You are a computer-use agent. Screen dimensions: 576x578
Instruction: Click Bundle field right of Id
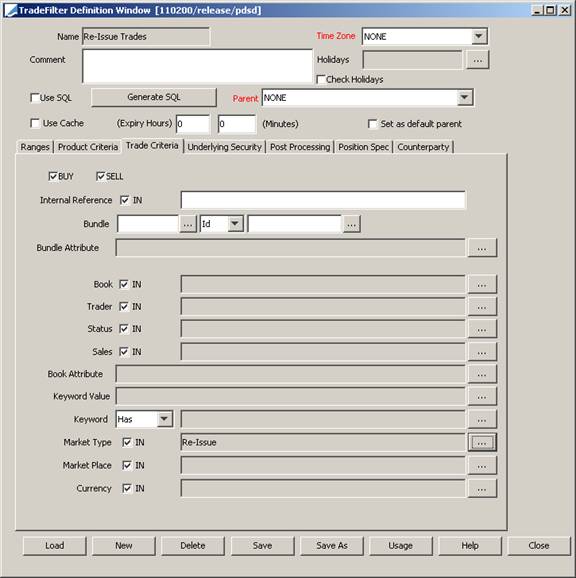(295, 224)
